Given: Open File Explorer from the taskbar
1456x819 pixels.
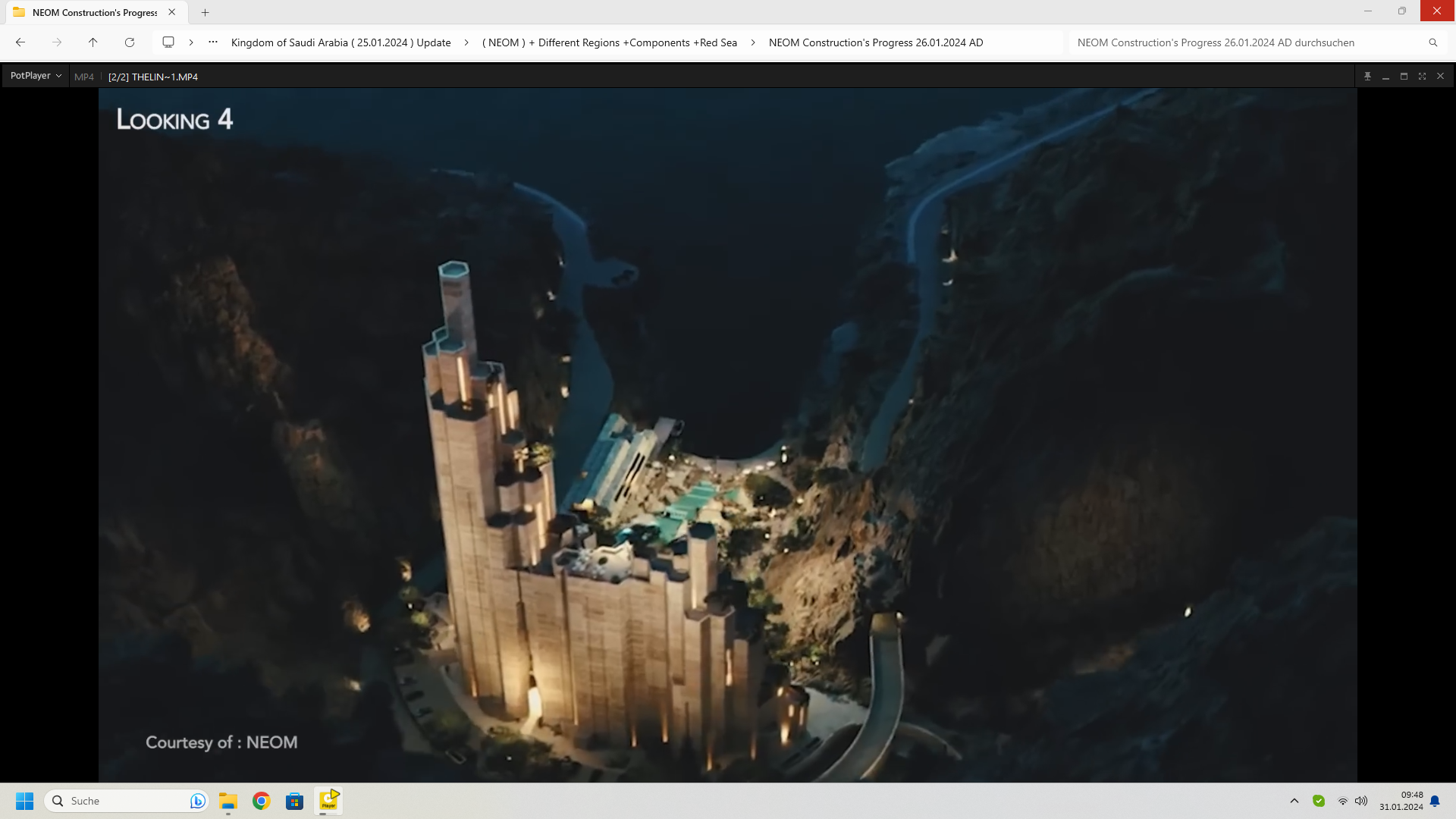Looking at the screenshot, I should [228, 801].
